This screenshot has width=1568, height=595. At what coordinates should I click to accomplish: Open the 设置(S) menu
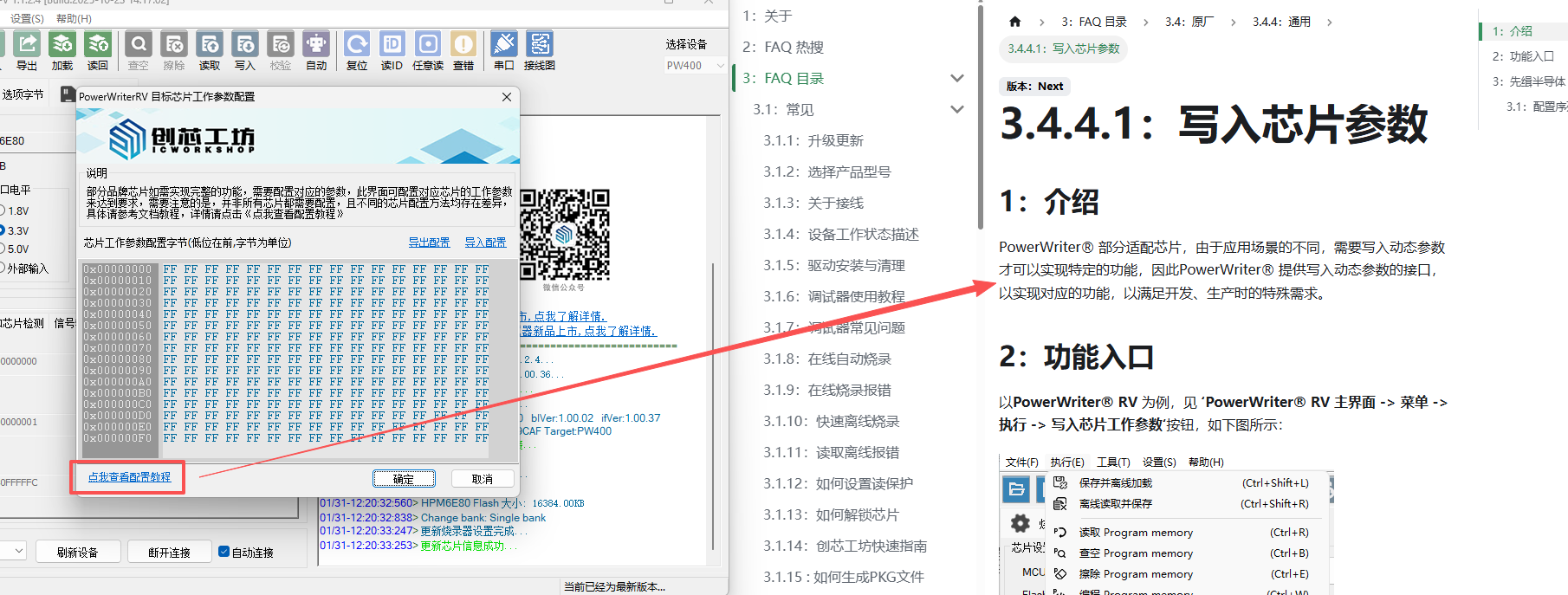click(27, 18)
